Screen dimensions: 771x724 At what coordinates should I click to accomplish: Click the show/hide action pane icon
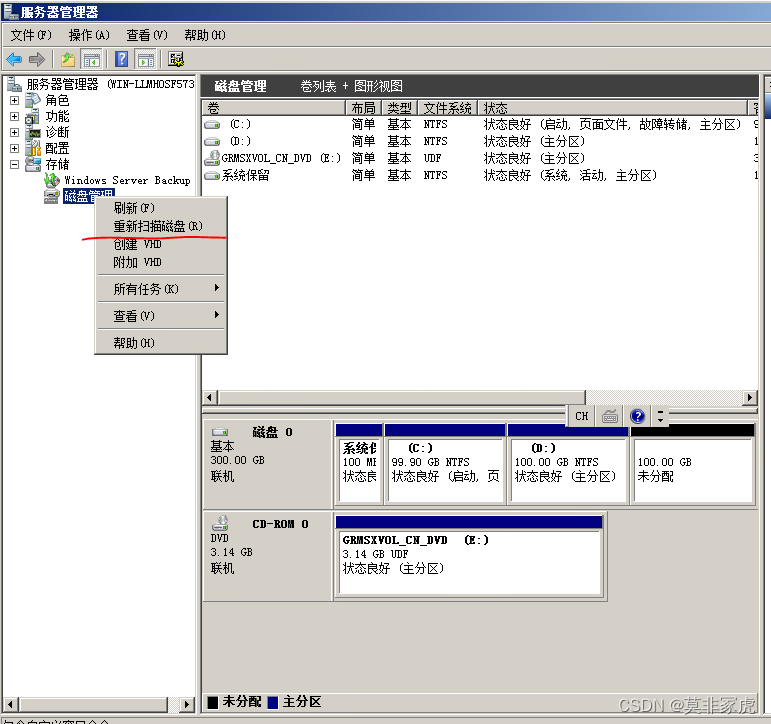[146, 60]
